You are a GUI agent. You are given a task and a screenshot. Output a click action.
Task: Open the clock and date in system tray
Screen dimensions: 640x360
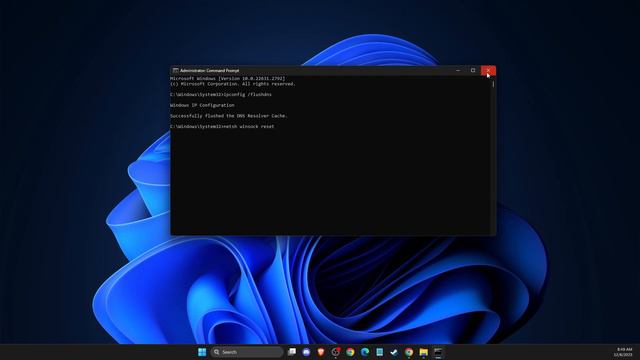pyautogui.click(x=623, y=352)
